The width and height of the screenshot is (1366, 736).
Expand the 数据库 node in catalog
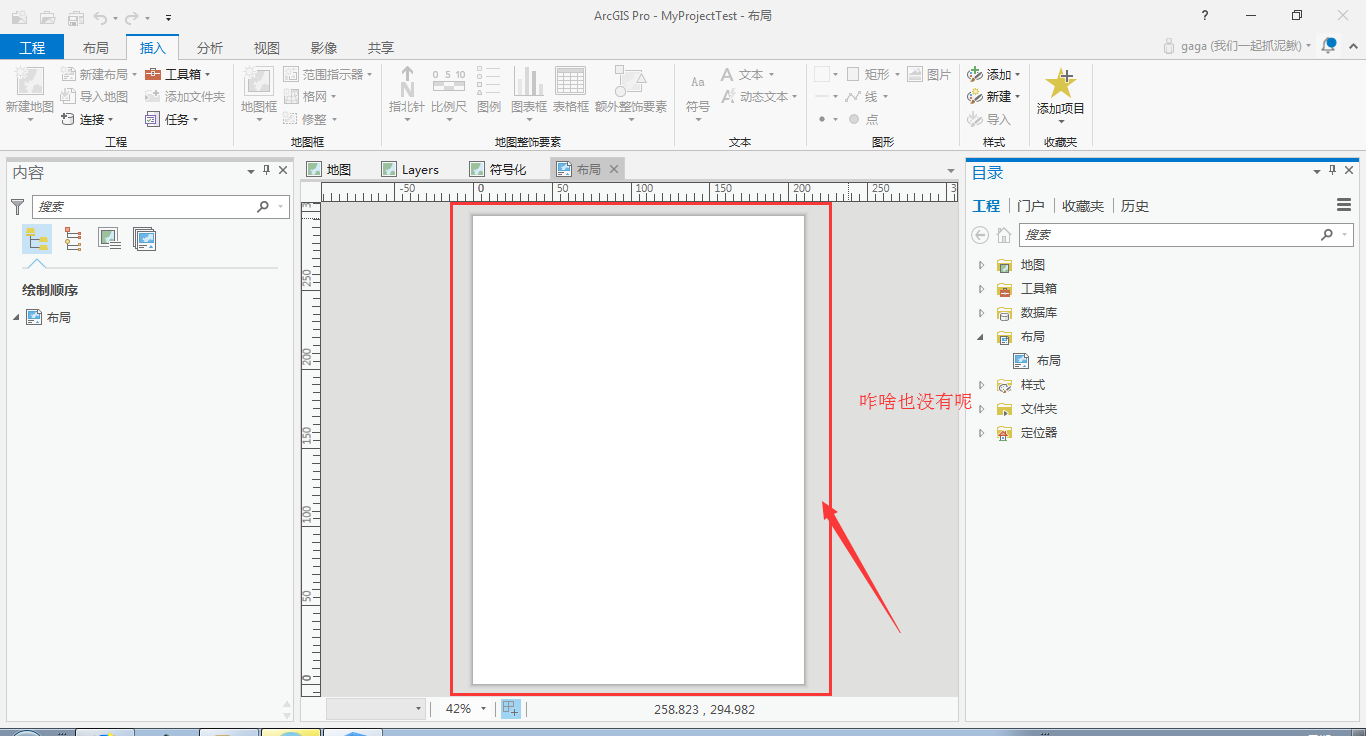coord(981,313)
